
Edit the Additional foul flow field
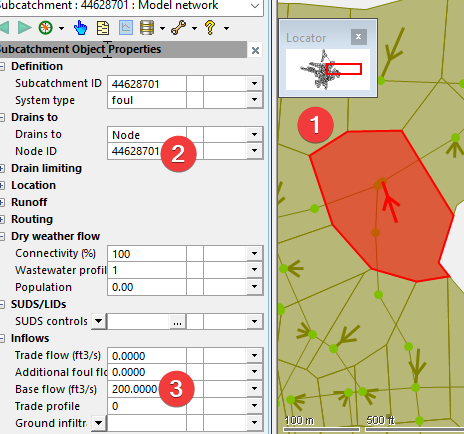click(147, 372)
